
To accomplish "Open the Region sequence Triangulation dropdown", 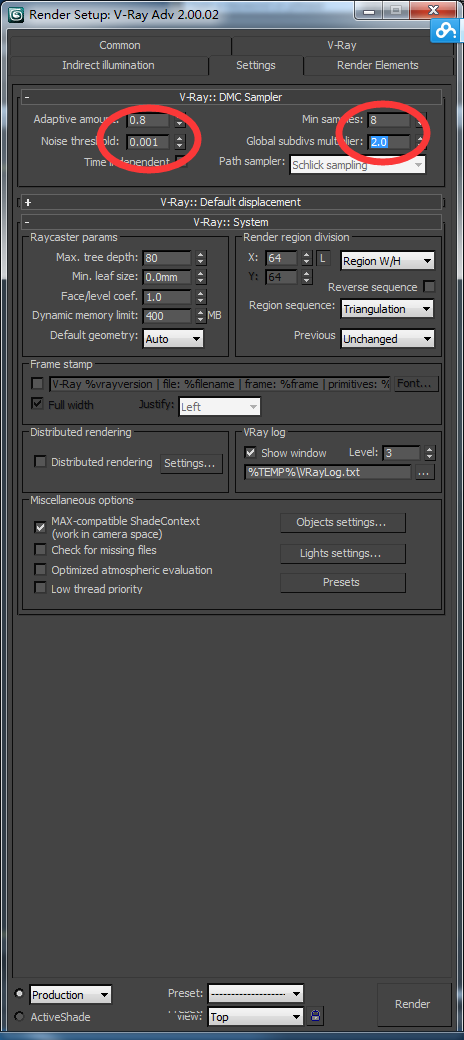I will (387, 309).
